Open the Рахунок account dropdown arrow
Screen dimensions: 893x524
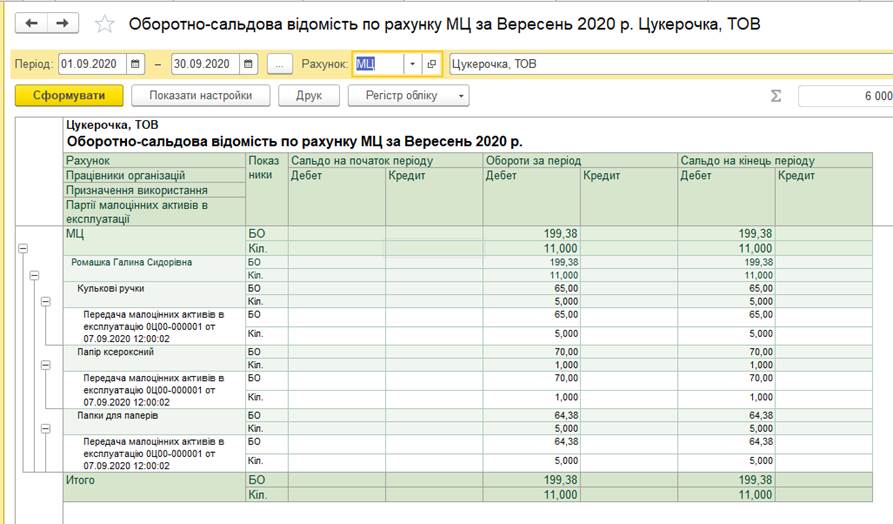(413, 64)
